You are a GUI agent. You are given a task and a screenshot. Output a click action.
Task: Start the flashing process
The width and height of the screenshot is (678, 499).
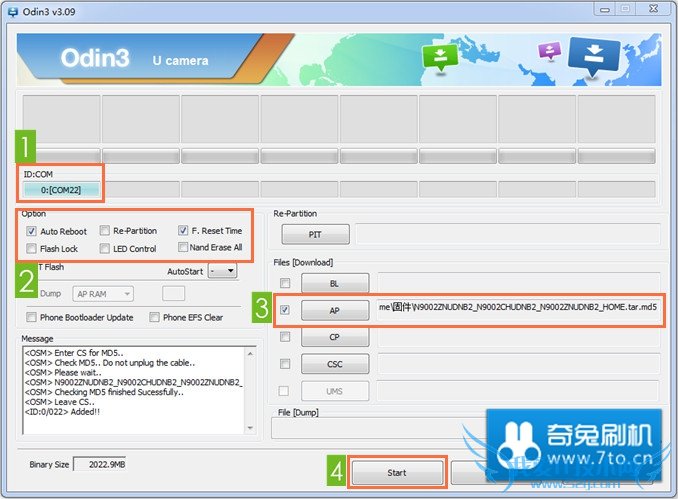pyautogui.click(x=397, y=473)
